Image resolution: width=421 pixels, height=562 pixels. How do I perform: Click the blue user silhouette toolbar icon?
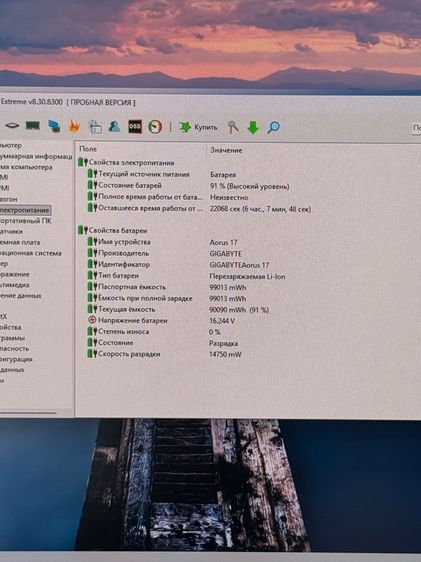click(114, 127)
